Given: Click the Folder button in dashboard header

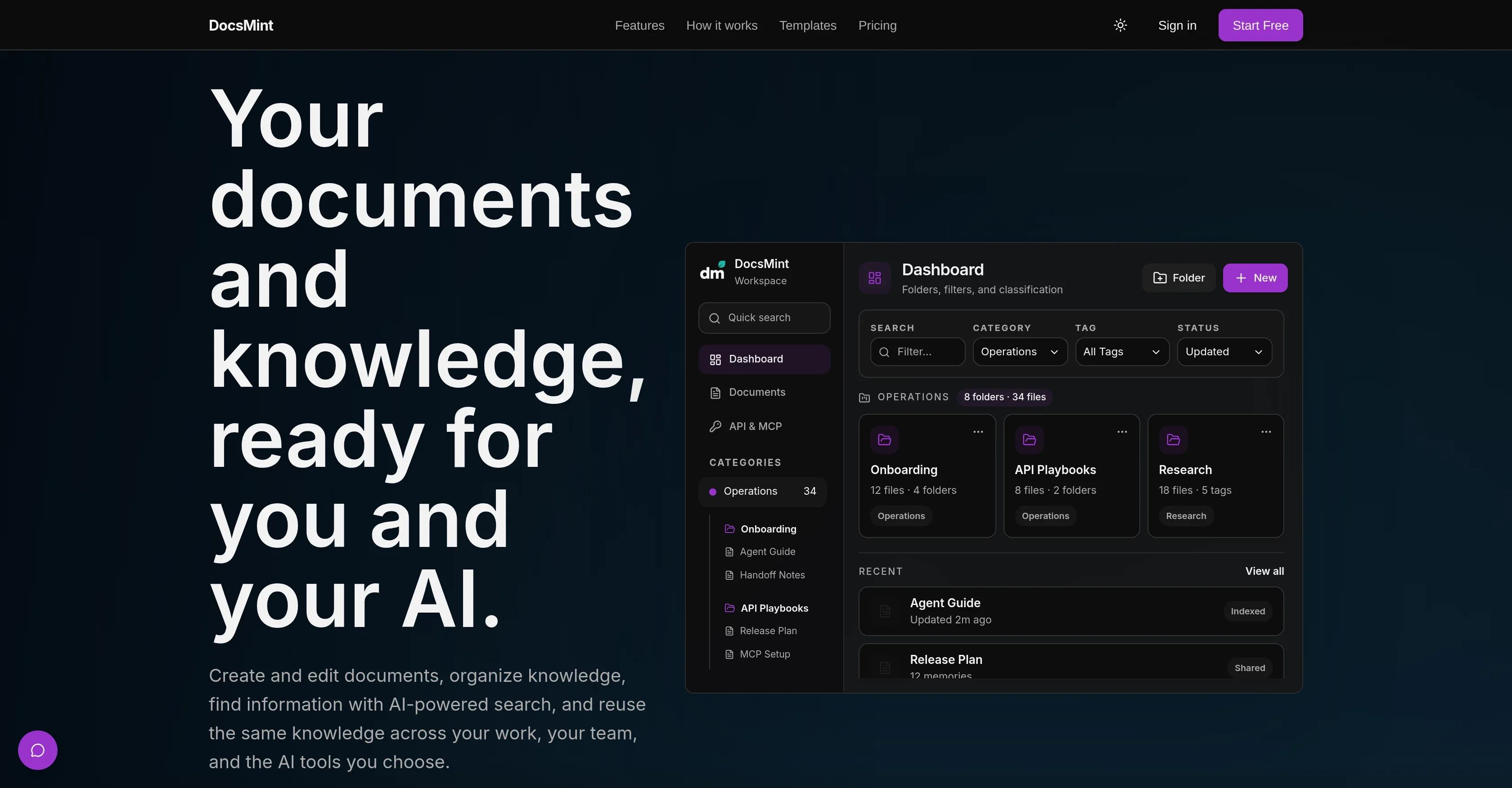Looking at the screenshot, I should 1179,278.
